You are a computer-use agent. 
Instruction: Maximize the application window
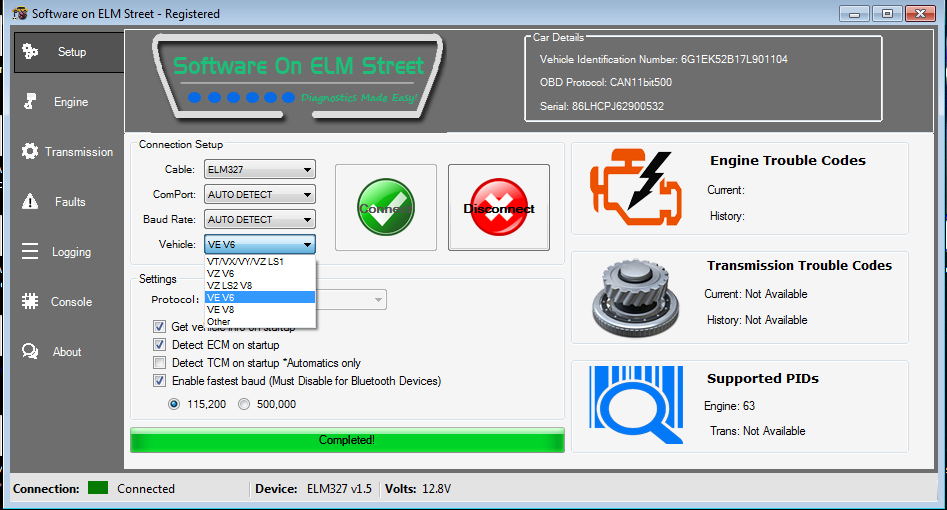pyautogui.click(x=887, y=13)
